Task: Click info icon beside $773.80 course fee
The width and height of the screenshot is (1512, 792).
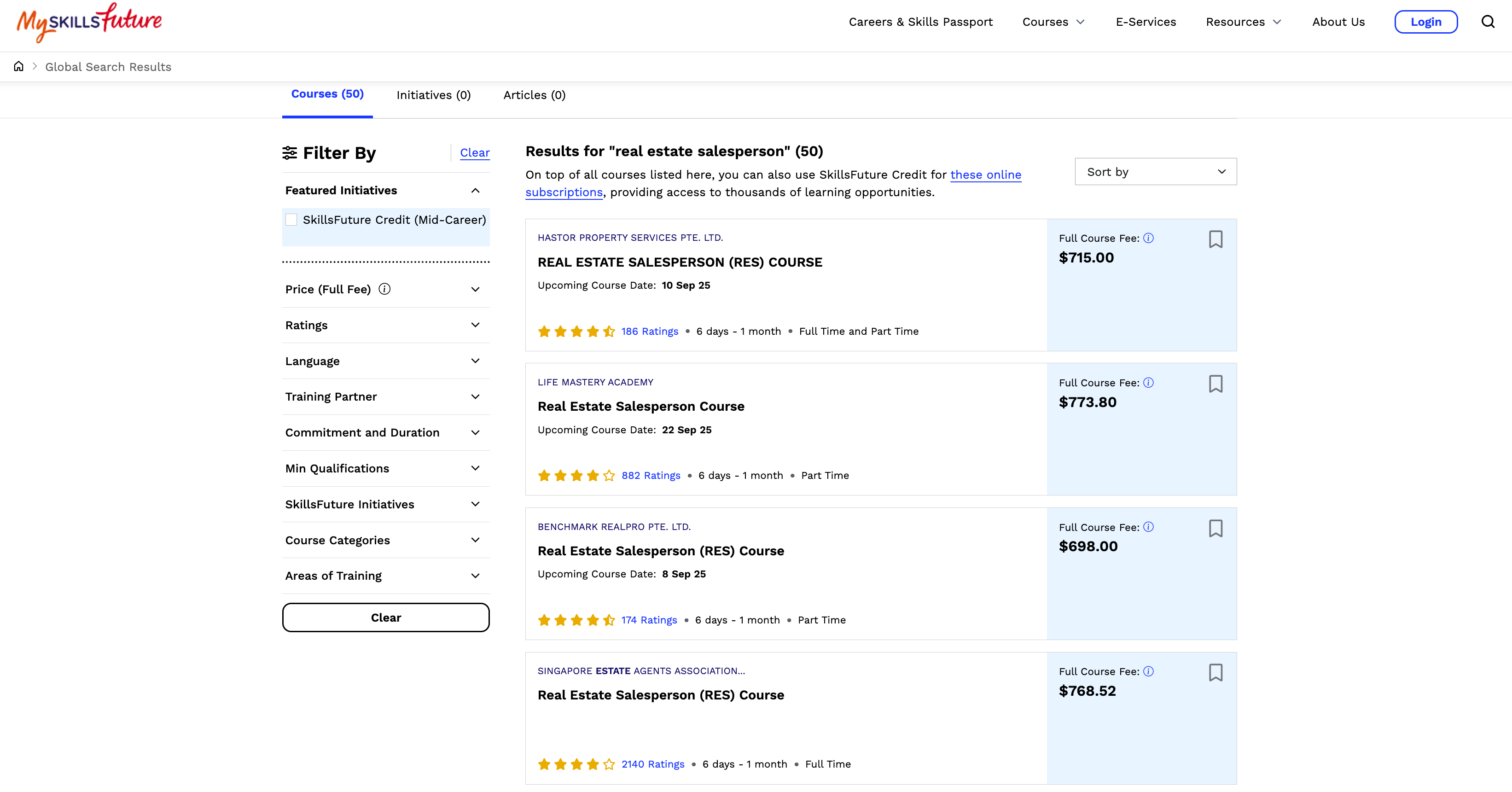Action: coord(1149,383)
